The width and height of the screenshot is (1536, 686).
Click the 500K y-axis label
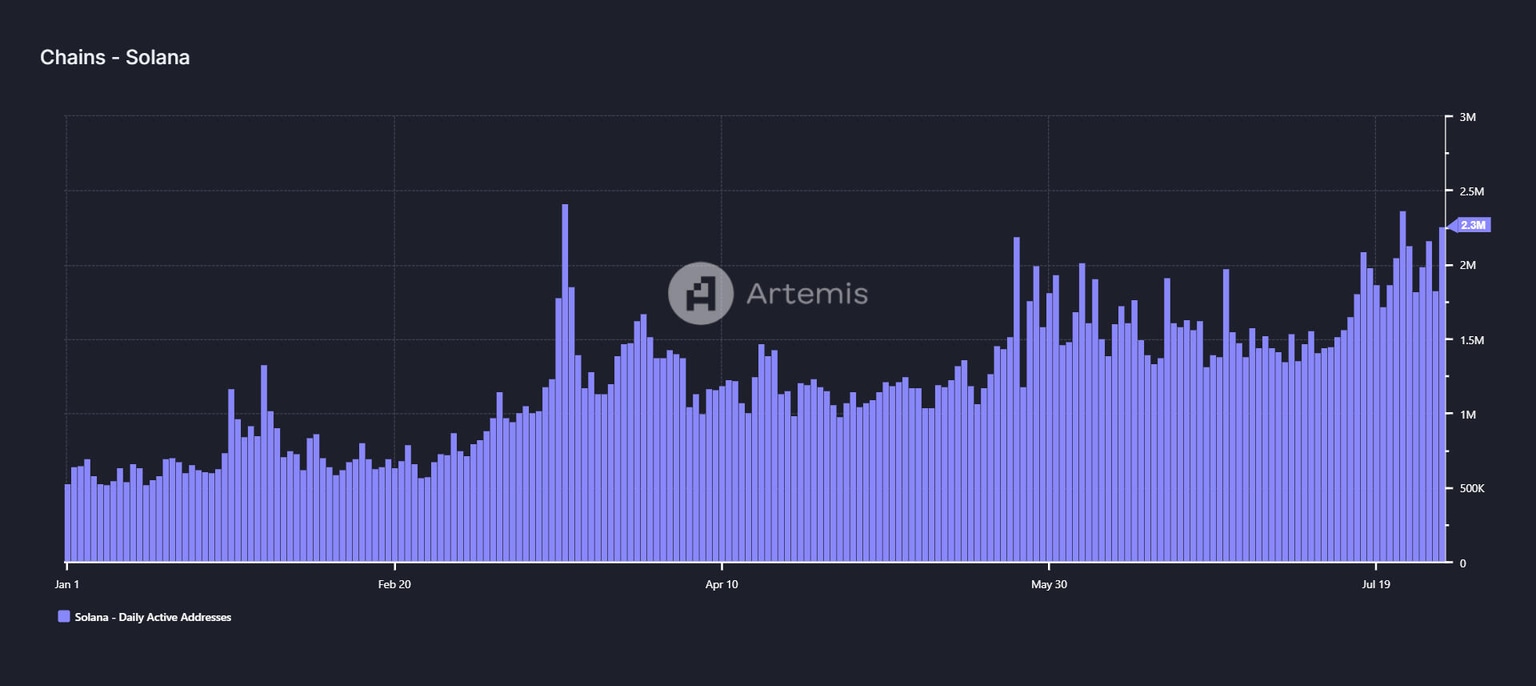pyautogui.click(x=1472, y=488)
